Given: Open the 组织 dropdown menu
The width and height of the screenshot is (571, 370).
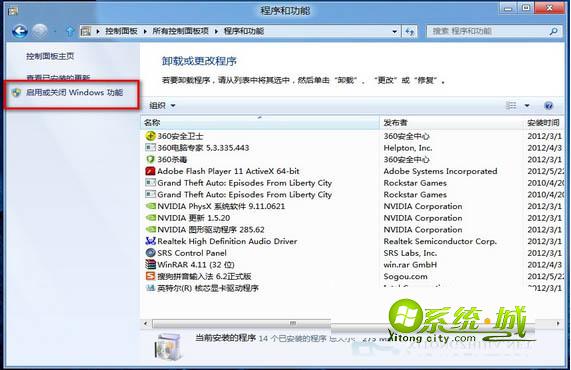Looking at the screenshot, I should tap(162, 106).
